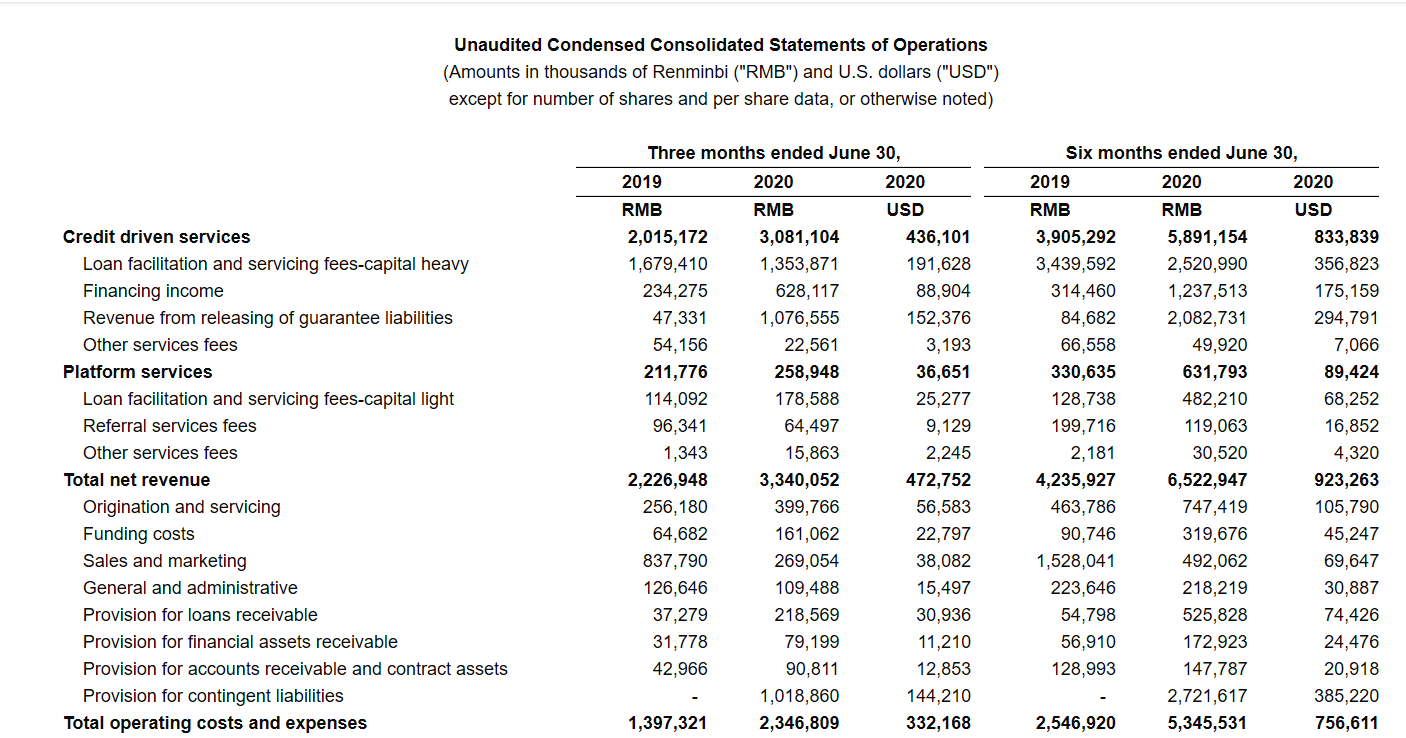Image resolution: width=1406 pixels, height=738 pixels.
Task: Select 'Revenue from releasing of guarantee liabilities' label
Action: 267,318
